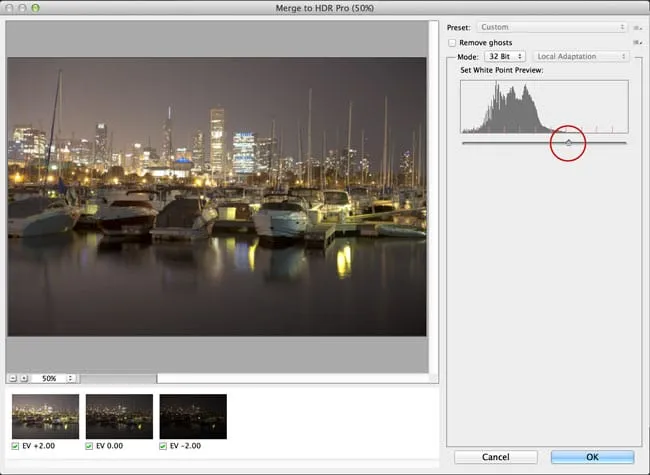The width and height of the screenshot is (650, 475).
Task: Select the EV +2.00 source thumbnail
Action: click(x=45, y=416)
